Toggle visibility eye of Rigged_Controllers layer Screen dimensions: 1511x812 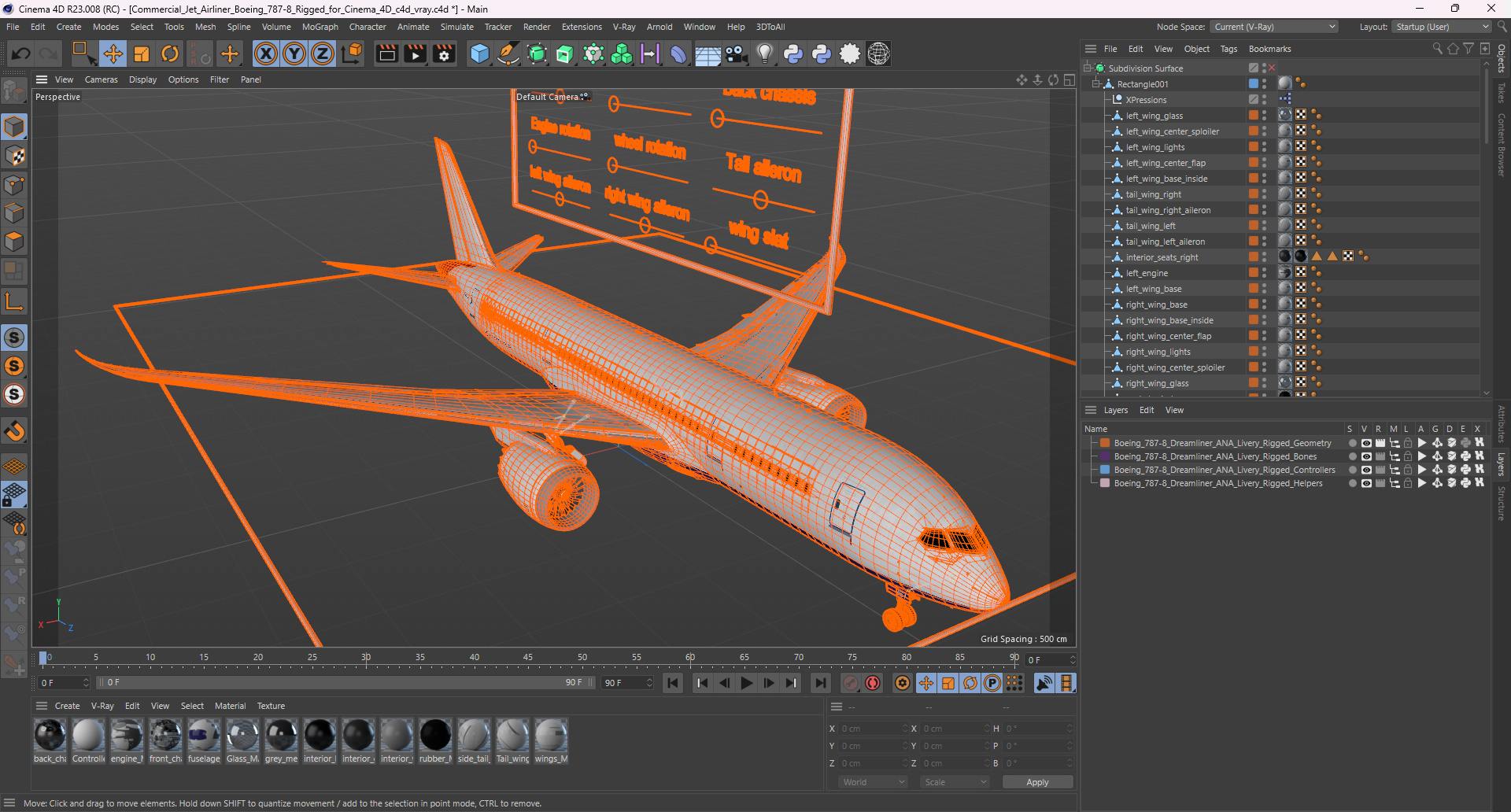tap(1366, 470)
